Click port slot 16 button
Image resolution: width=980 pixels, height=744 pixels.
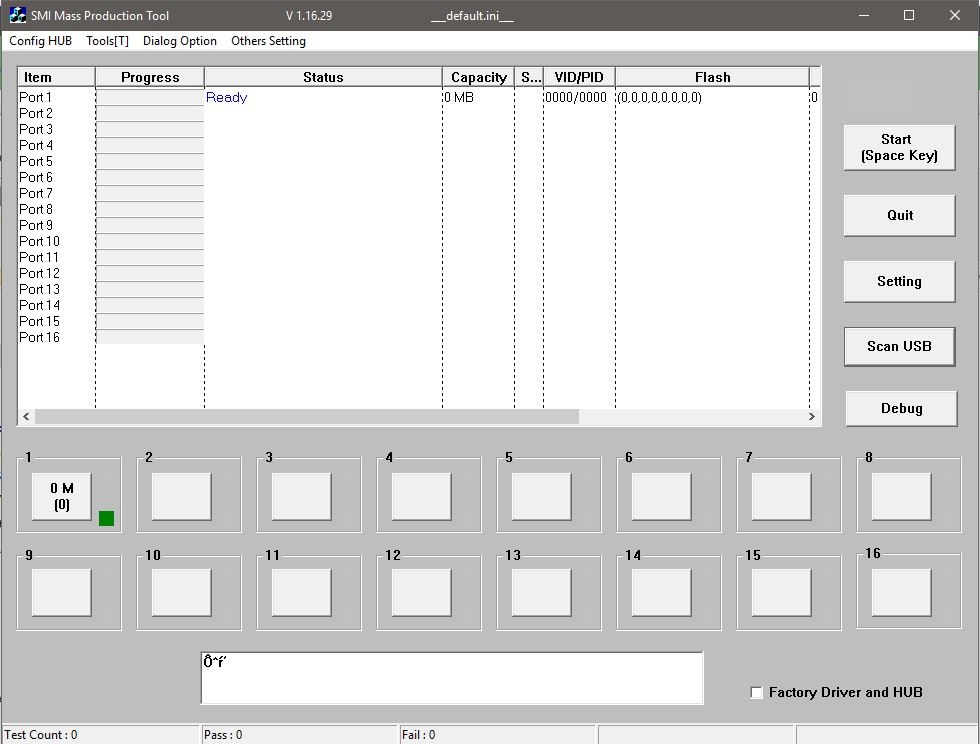[901, 593]
